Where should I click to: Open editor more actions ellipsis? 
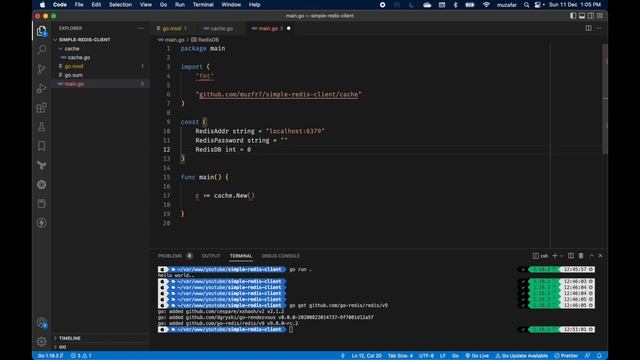coord(599,28)
